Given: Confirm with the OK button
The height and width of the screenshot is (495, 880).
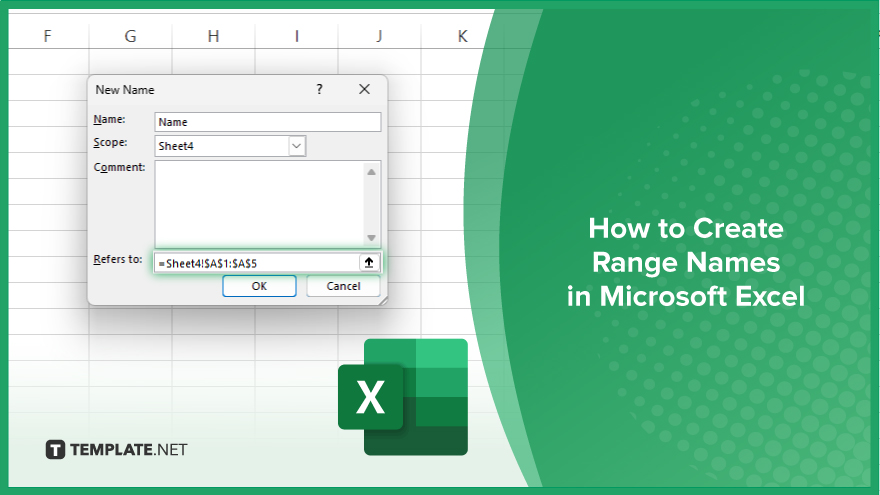Looking at the screenshot, I should click(259, 286).
